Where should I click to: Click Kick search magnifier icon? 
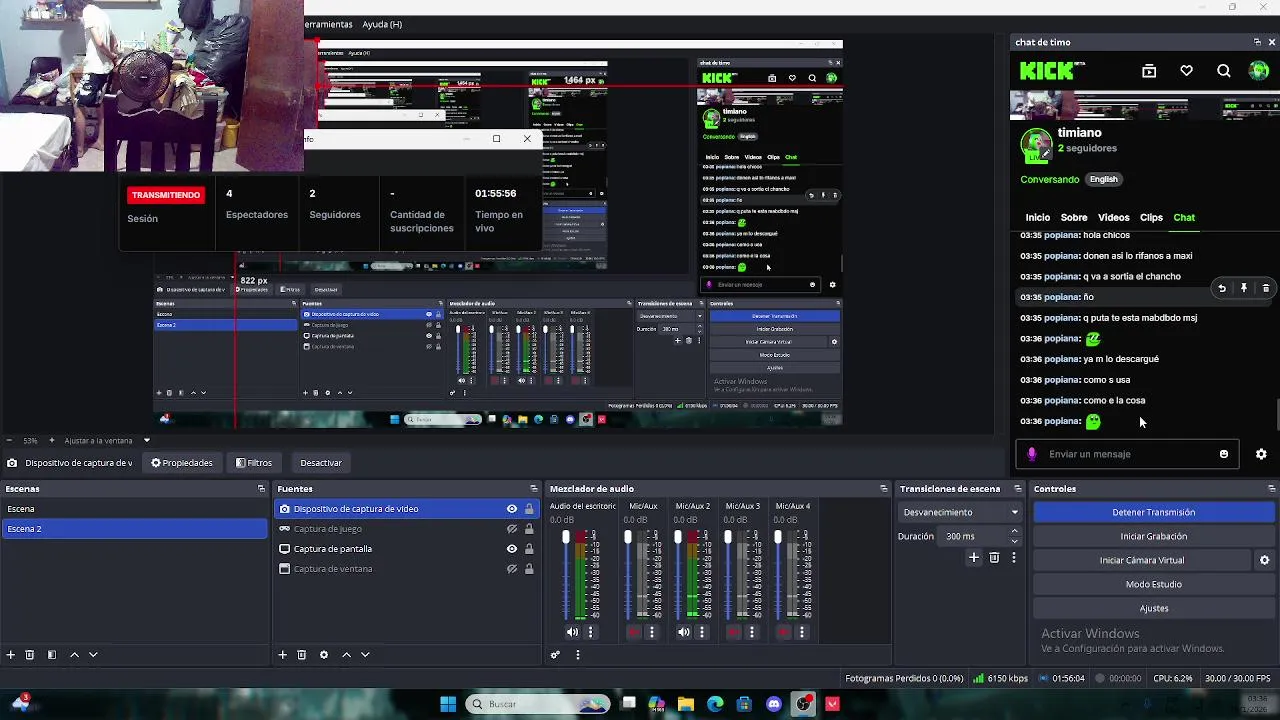pos(1224,71)
